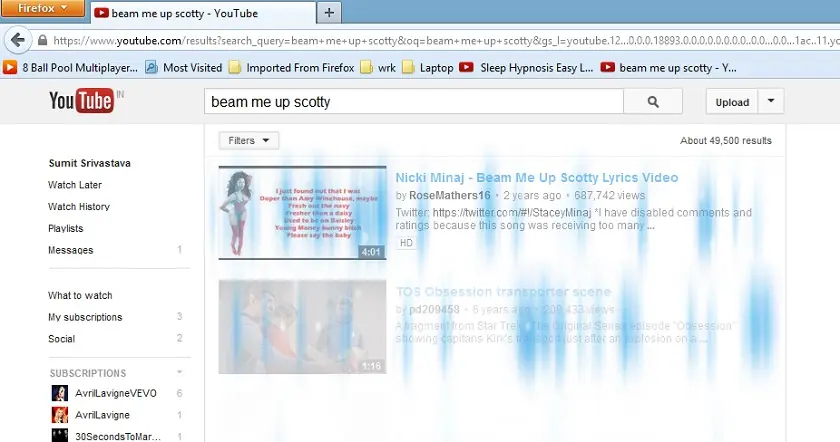The image size is (840, 442).
Task: Open 'TOS Obsession transporter scene' title link
Action: point(503,292)
